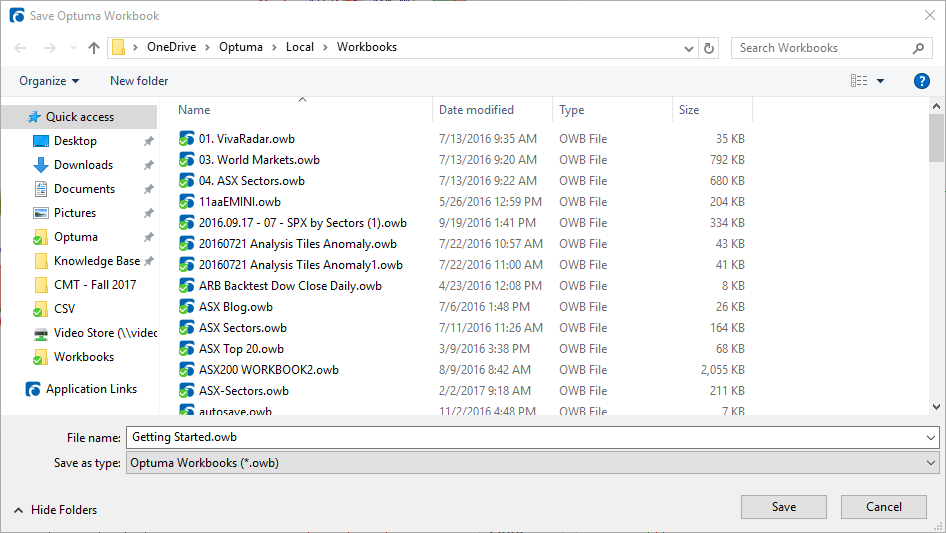Open recent locations dropdown arrow
The height and width of the screenshot is (533, 946).
[73, 48]
